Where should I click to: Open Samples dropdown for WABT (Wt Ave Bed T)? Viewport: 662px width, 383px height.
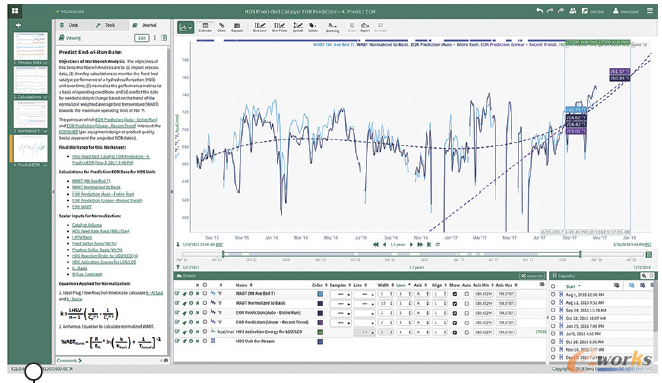pos(340,294)
